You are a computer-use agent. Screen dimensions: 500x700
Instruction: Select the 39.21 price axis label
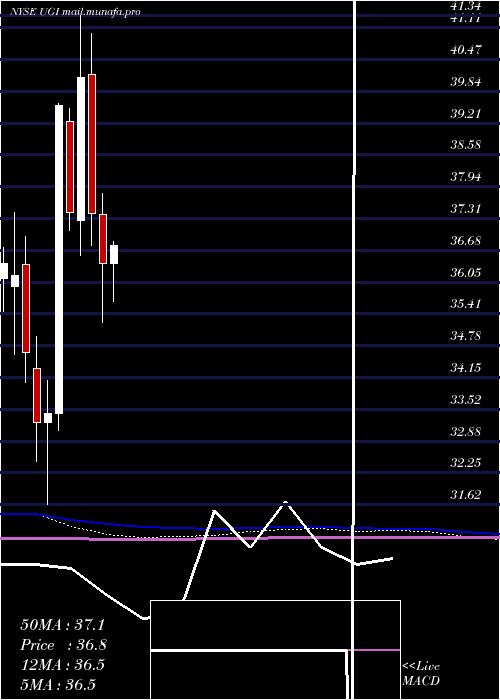click(467, 113)
